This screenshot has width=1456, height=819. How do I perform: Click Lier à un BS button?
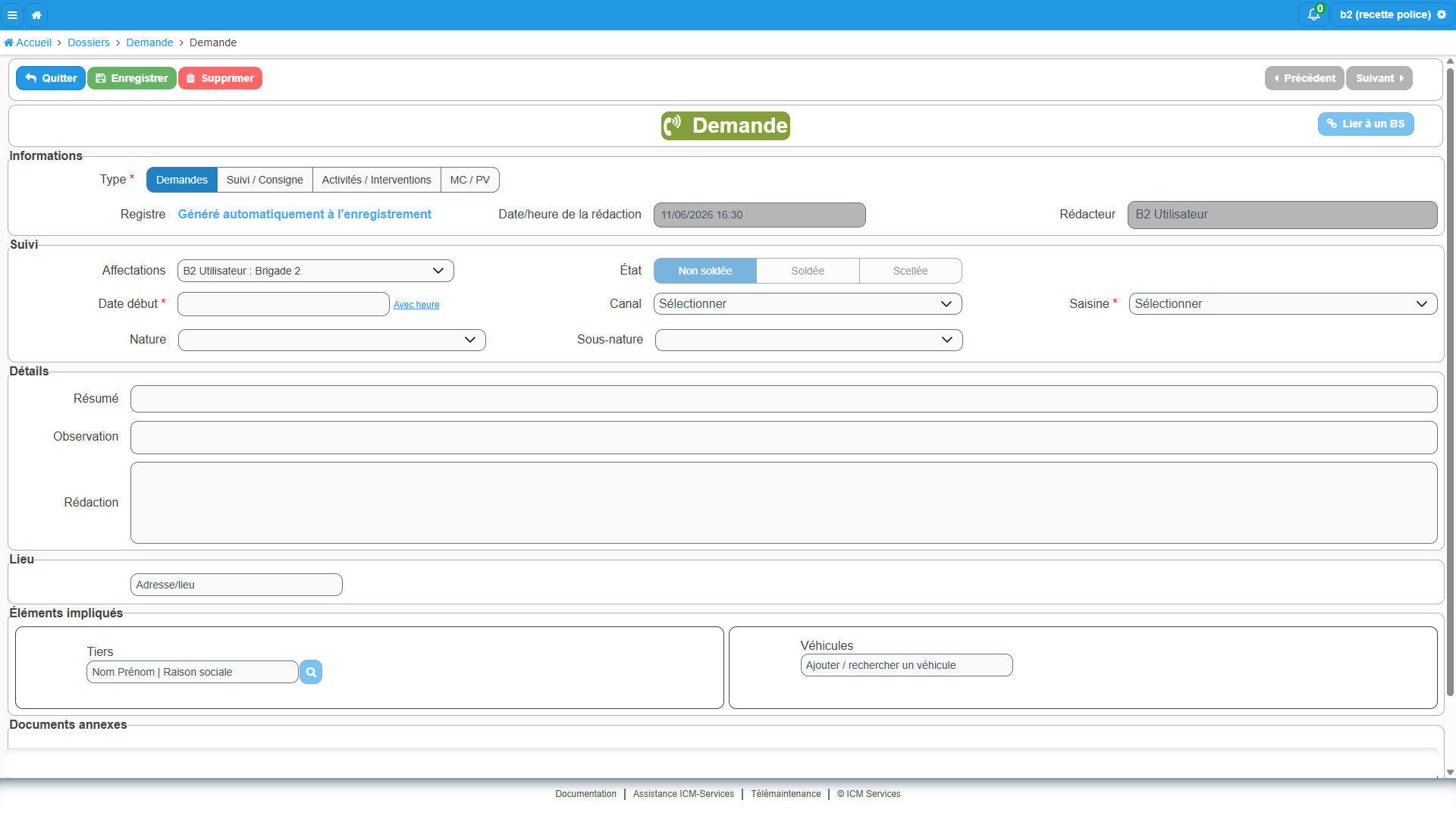(x=1366, y=124)
